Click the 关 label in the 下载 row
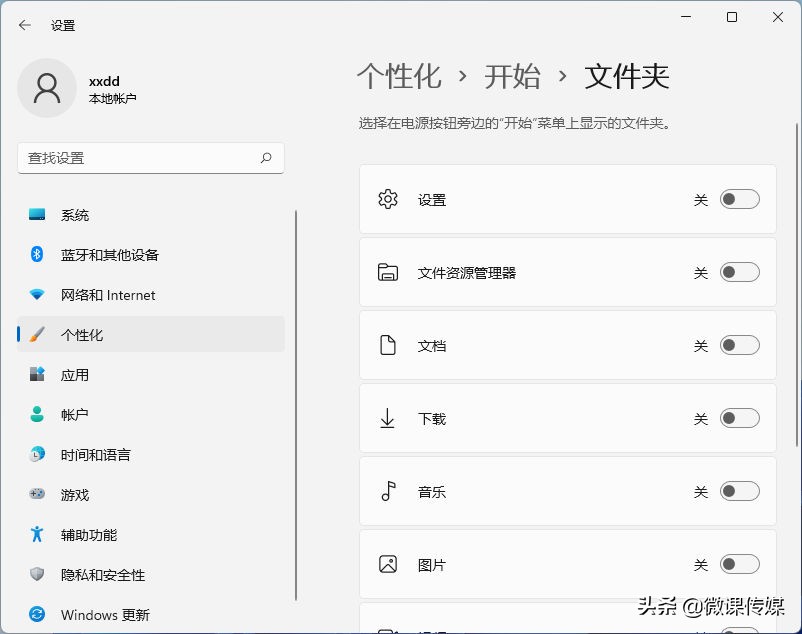Viewport: 802px width, 634px height. click(x=701, y=419)
